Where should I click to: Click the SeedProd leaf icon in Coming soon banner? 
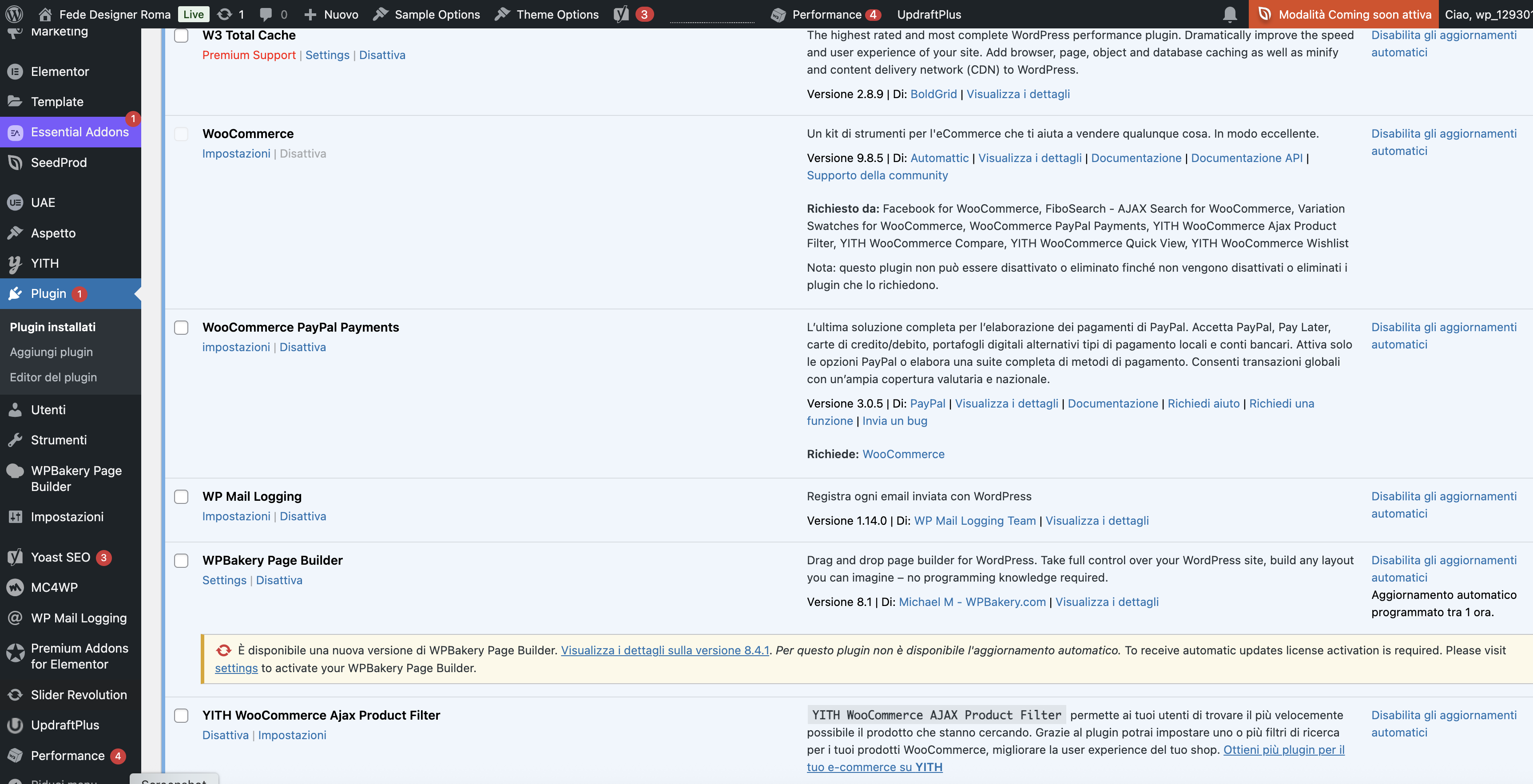point(1265,14)
